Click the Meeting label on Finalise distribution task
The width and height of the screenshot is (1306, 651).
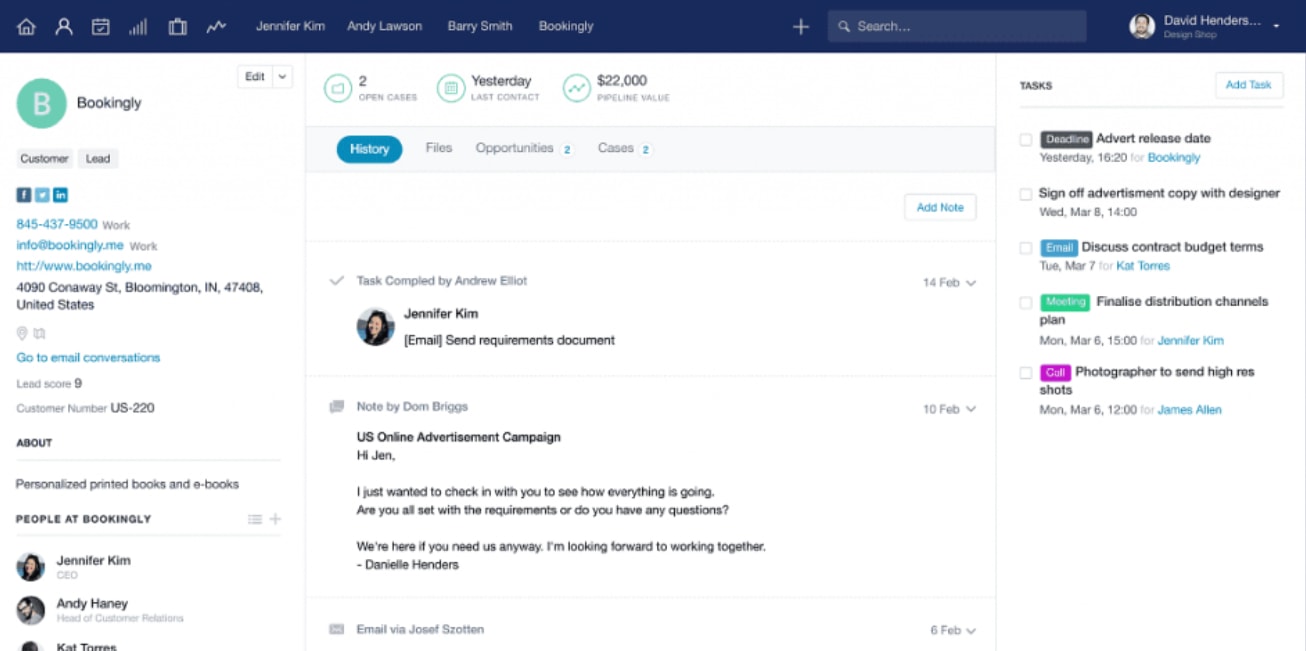[x=1065, y=302]
